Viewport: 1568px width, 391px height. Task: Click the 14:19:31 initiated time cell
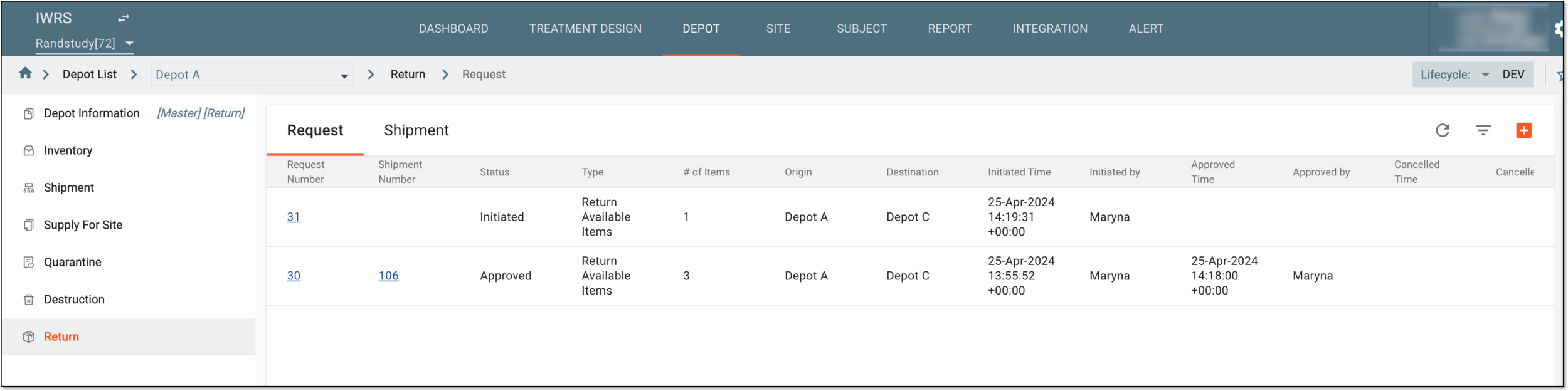click(x=1021, y=217)
